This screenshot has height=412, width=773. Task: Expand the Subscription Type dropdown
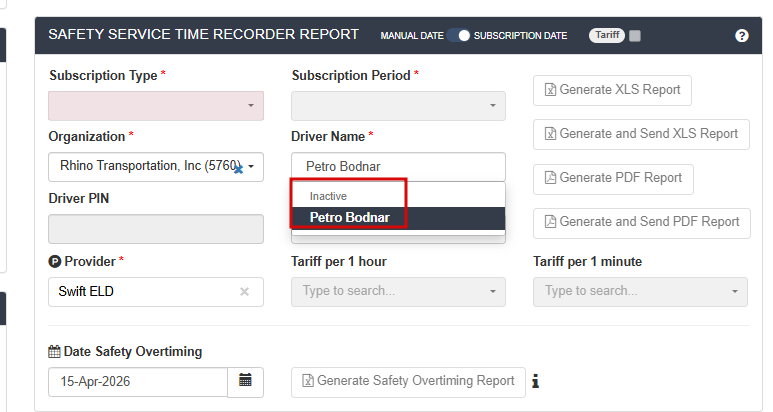coord(250,106)
